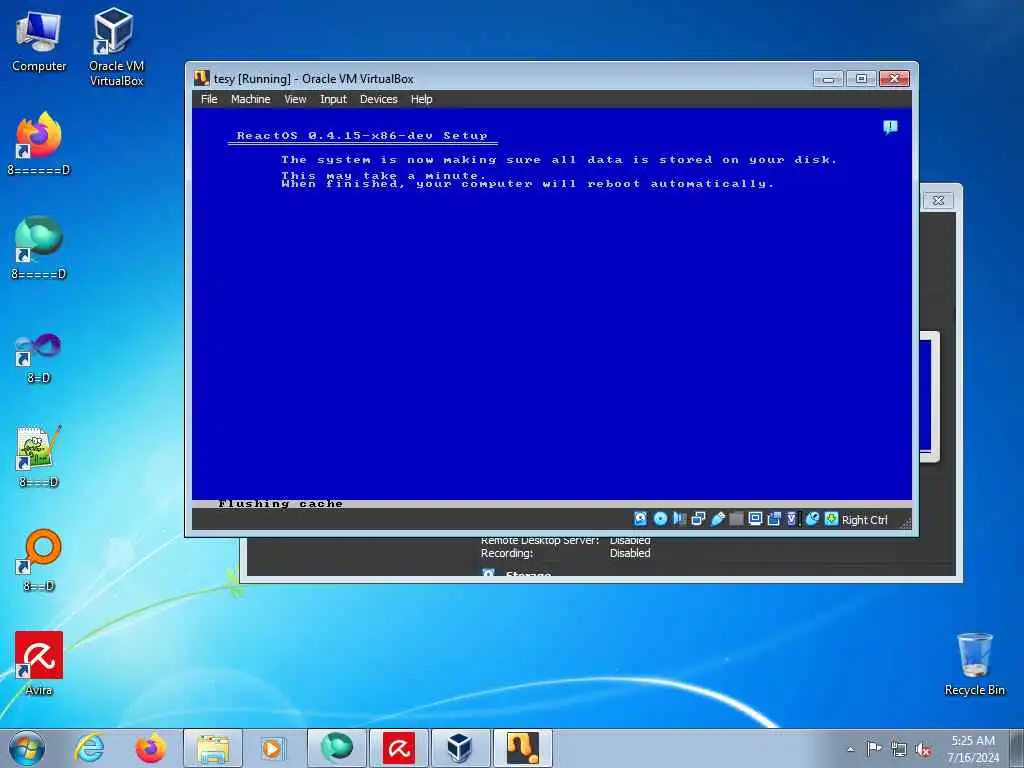
Task: Open the Action Center flag in tray
Action: coord(874,749)
